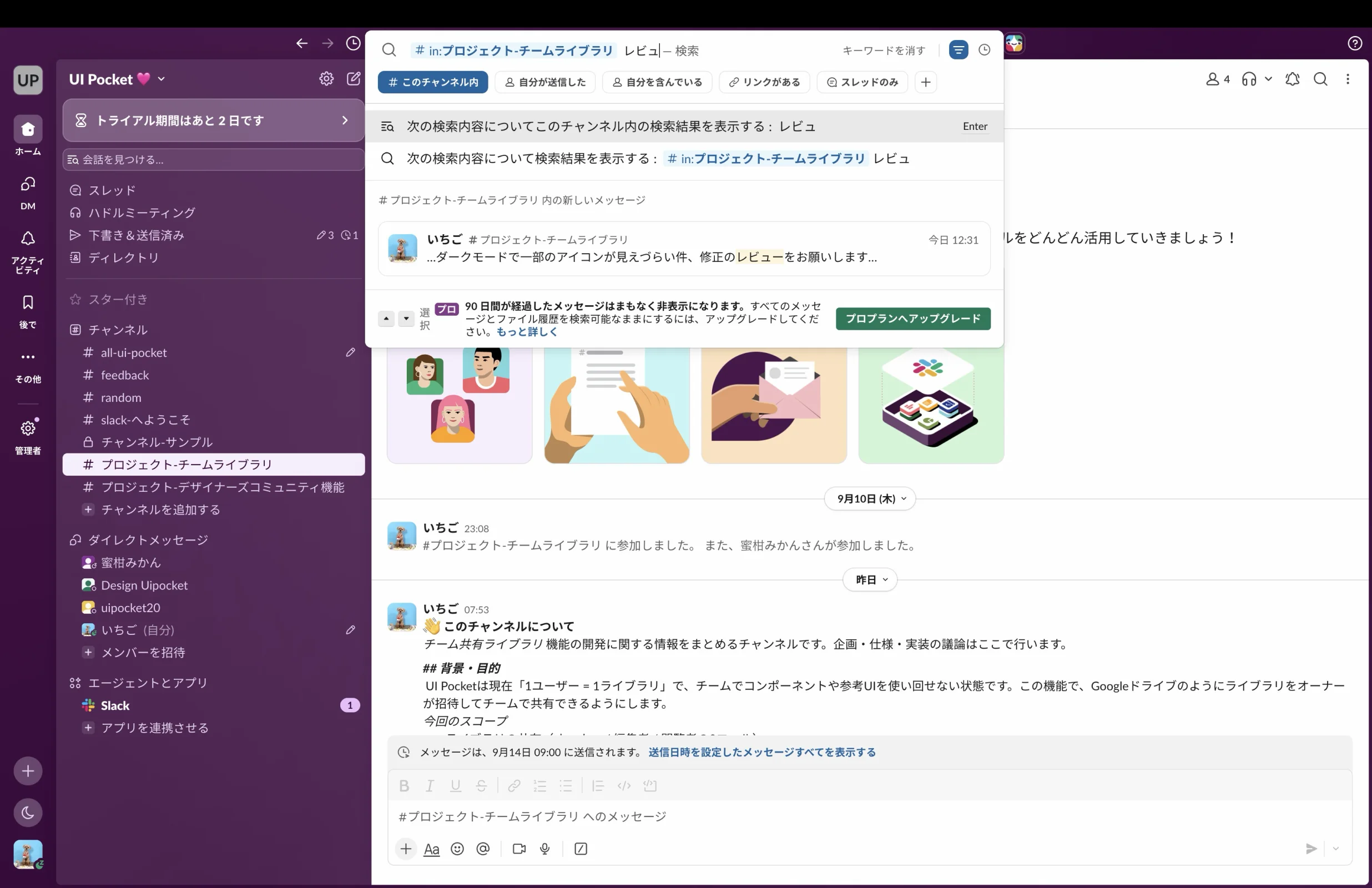Image resolution: width=1372 pixels, height=888 pixels.
Task: Open the #feedback channel
Action: click(x=213, y=375)
